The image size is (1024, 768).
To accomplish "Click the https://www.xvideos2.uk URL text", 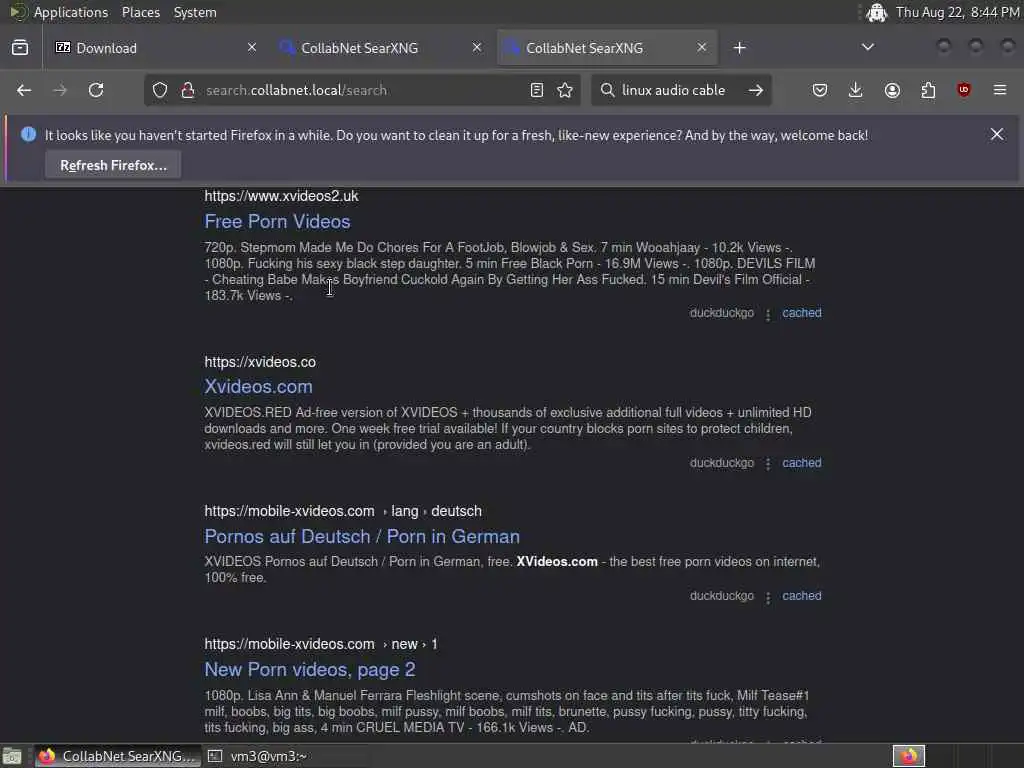I will pyautogui.click(x=281, y=196).
